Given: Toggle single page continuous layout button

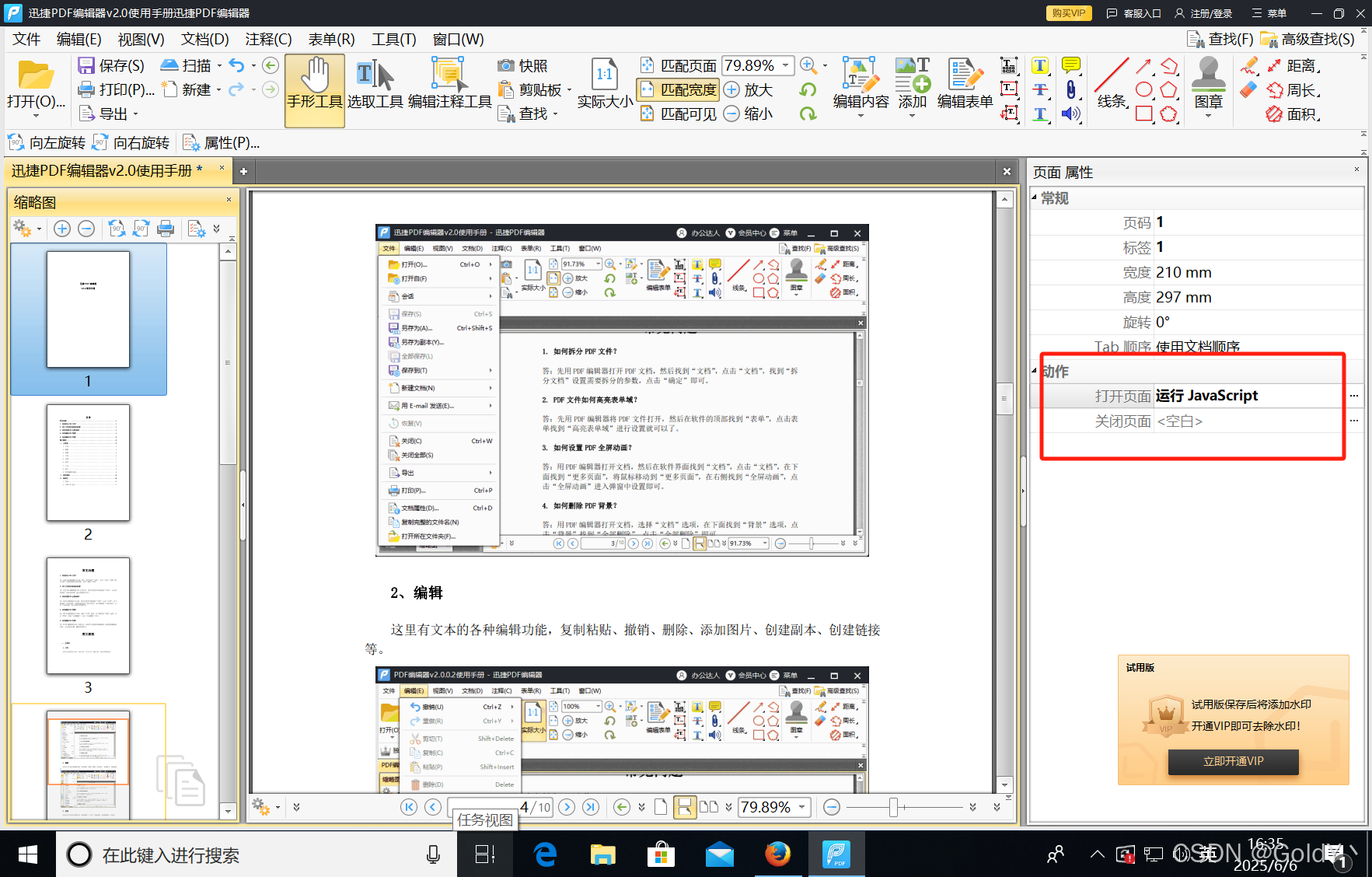Looking at the screenshot, I should (x=684, y=807).
